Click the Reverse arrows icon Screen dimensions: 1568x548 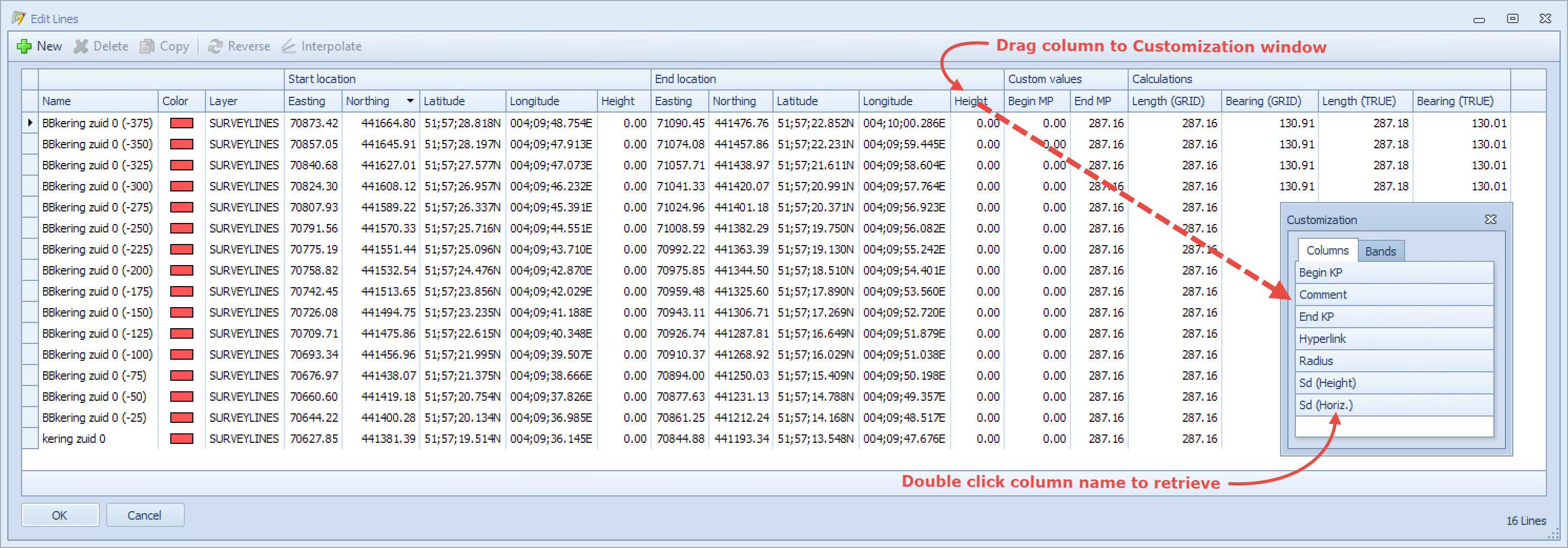215,46
